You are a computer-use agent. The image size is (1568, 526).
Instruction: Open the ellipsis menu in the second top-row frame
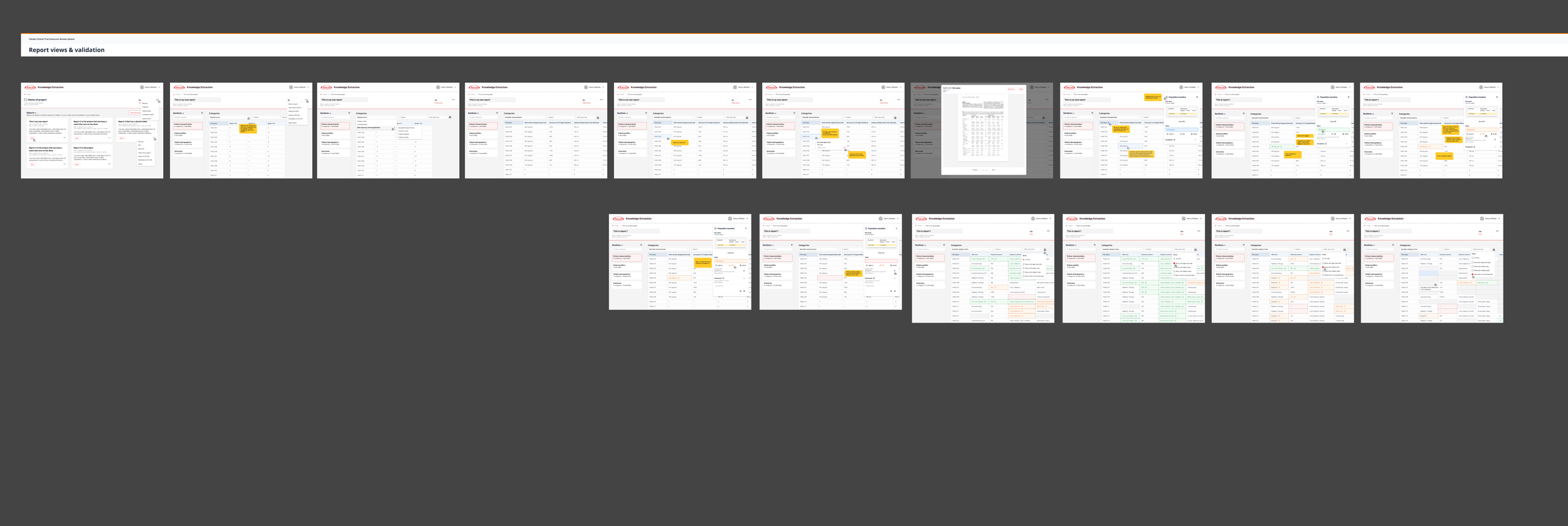[x=306, y=99]
